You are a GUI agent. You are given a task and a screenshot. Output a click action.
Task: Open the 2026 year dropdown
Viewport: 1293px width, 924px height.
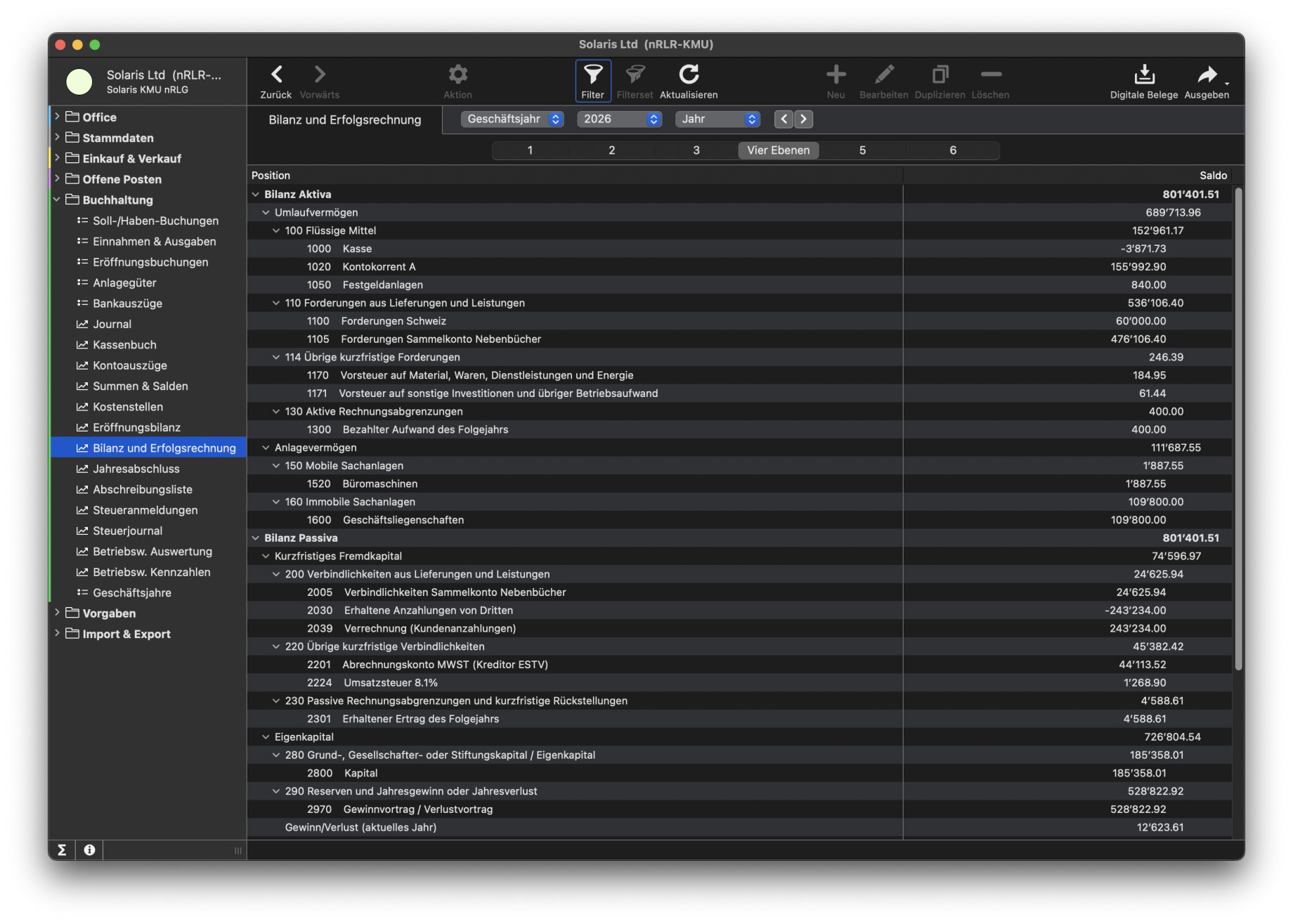pos(619,119)
